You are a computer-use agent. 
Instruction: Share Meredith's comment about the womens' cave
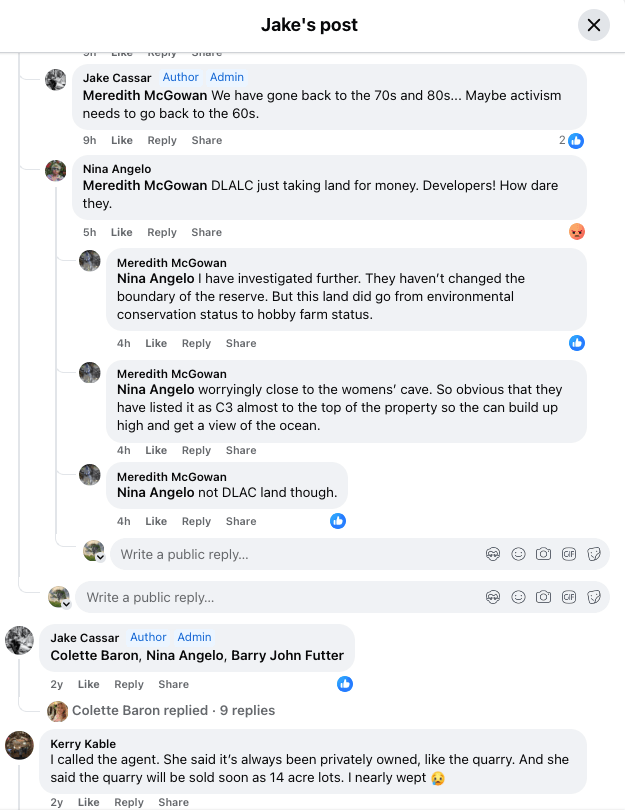tap(240, 450)
